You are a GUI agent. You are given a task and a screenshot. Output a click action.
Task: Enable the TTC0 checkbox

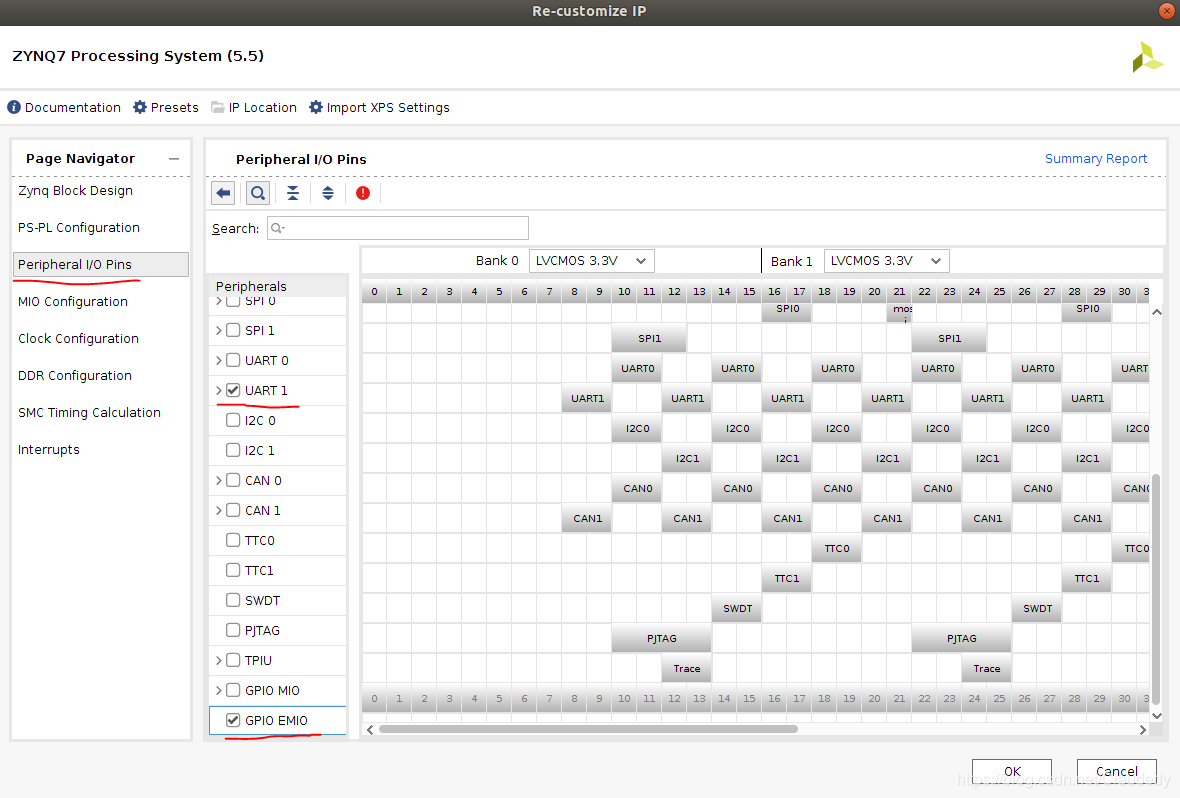[x=233, y=540]
